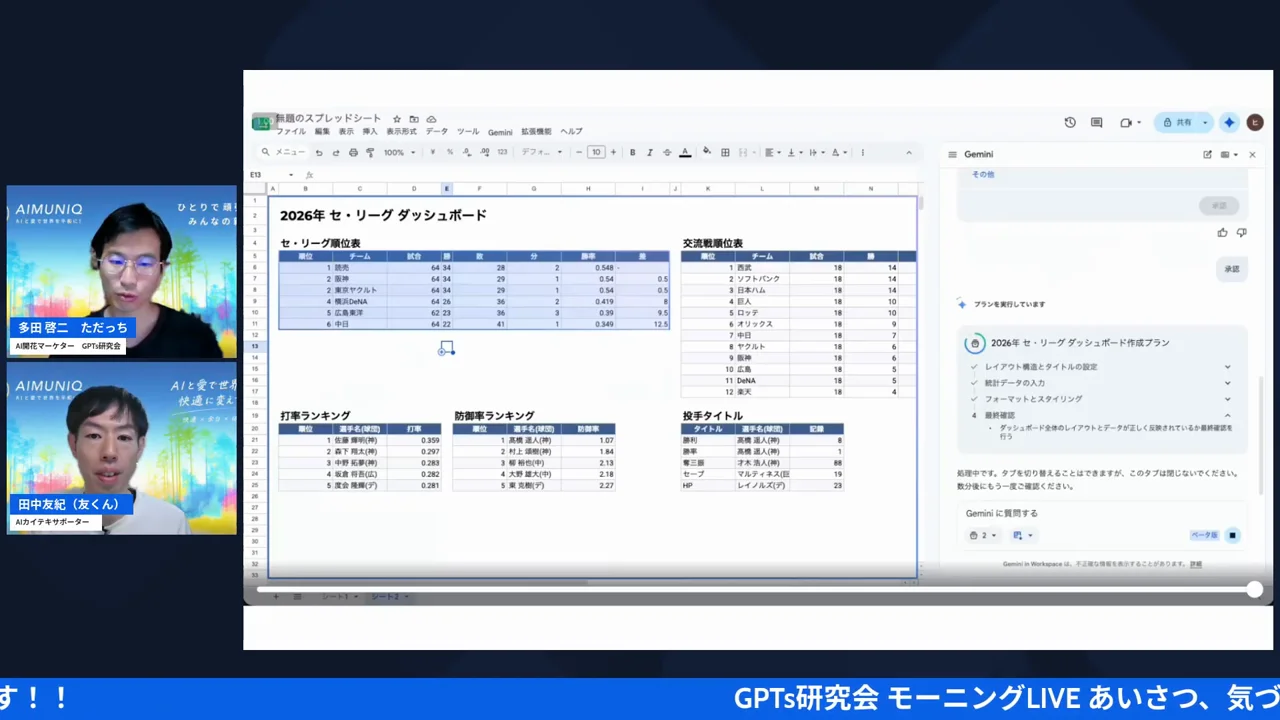Image resolution: width=1280 pixels, height=720 pixels.
Task: Close the Gemini side panel
Action: (x=1252, y=155)
